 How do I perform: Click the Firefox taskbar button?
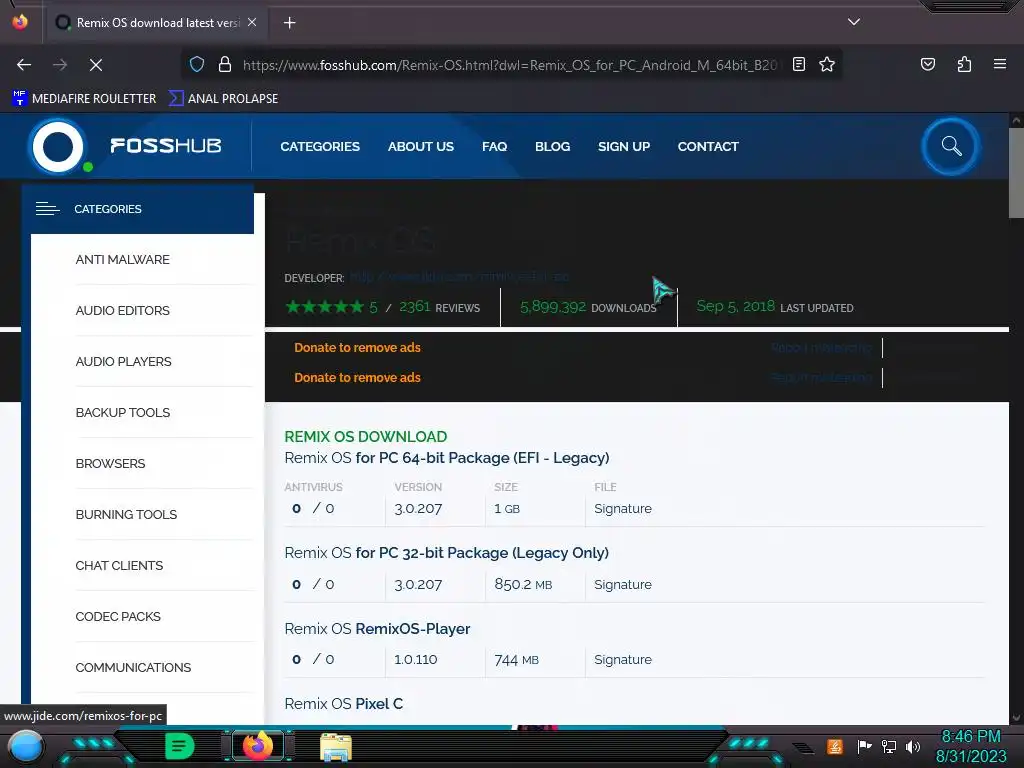(257, 746)
